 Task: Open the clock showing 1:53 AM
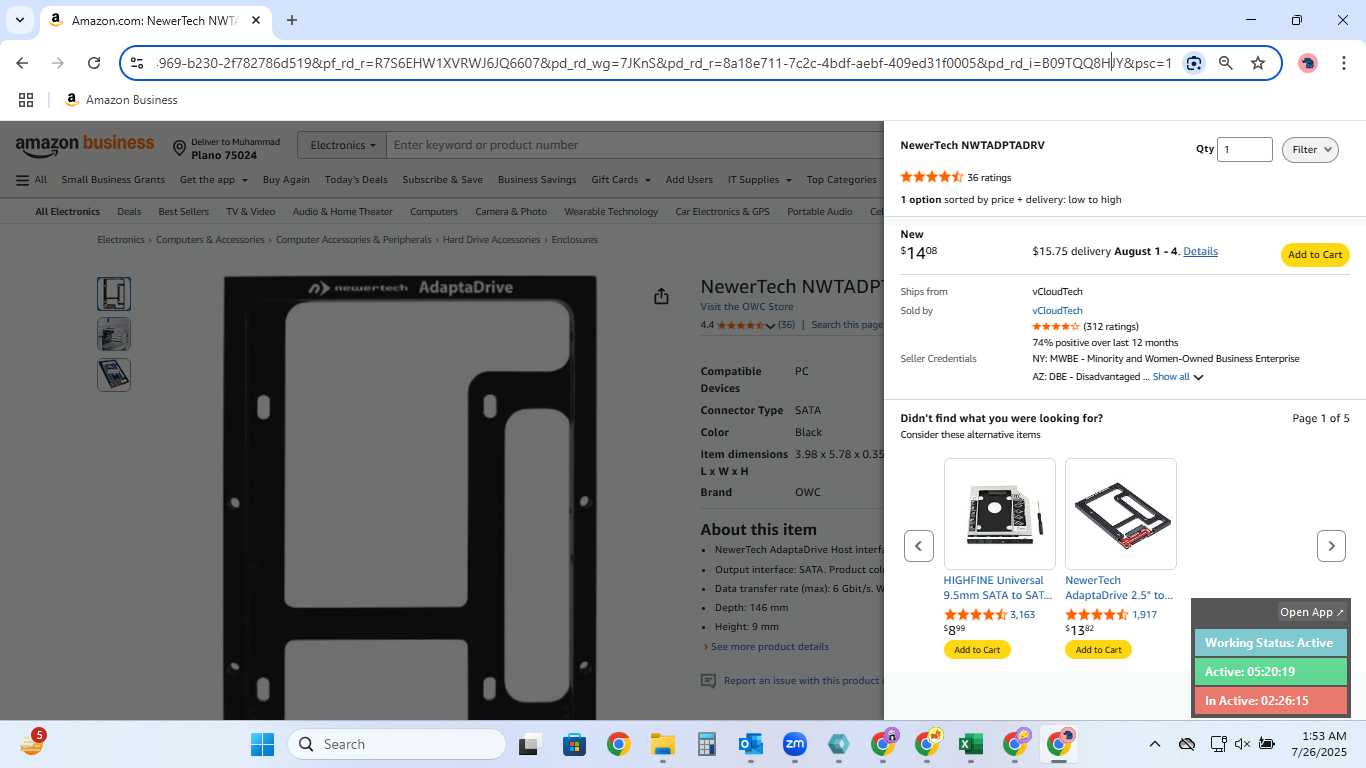pyautogui.click(x=1318, y=744)
